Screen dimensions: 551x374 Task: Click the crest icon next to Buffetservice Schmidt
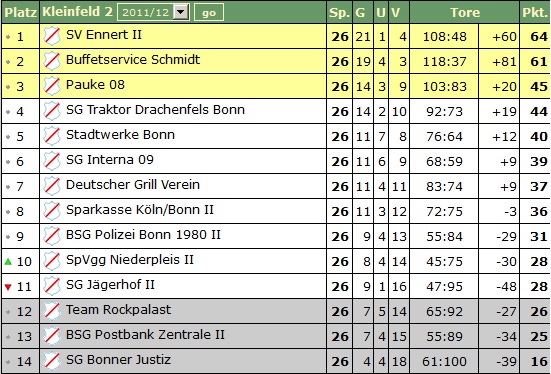(x=52, y=61)
